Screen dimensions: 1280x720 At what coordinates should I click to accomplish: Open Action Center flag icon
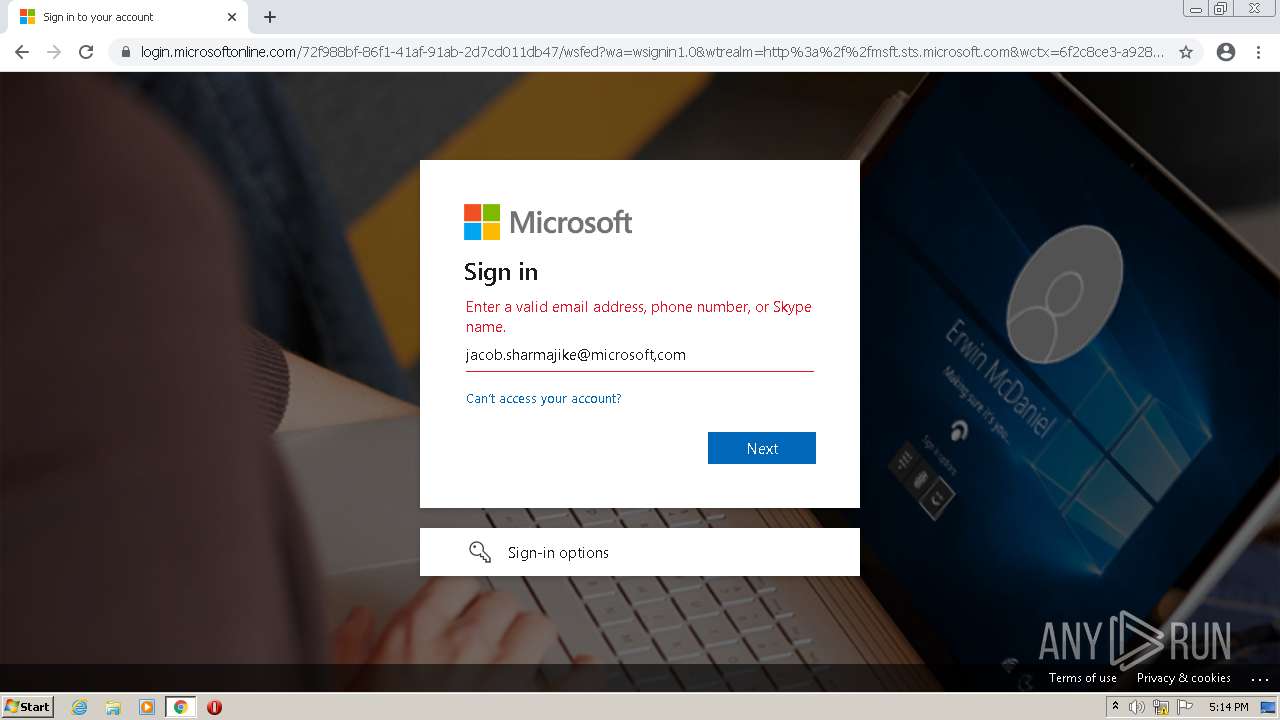click(1184, 707)
